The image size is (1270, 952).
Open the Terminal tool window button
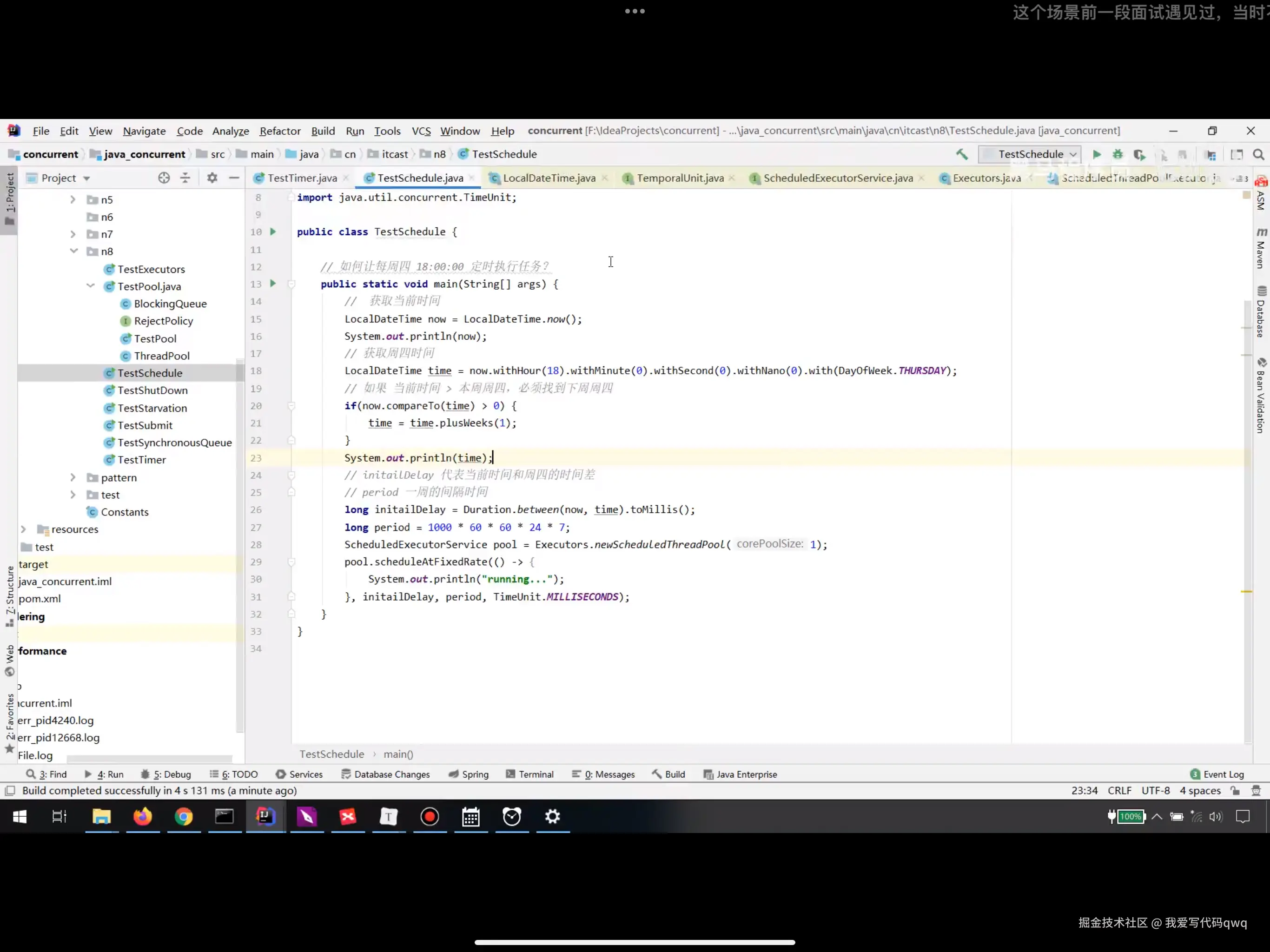click(529, 774)
